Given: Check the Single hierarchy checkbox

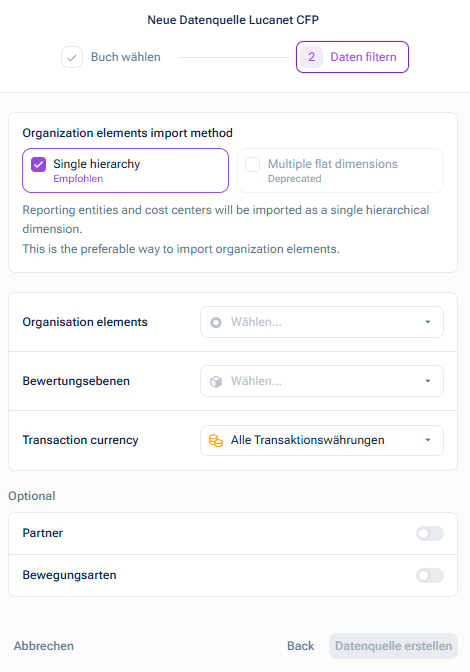Looking at the screenshot, I should (39, 164).
